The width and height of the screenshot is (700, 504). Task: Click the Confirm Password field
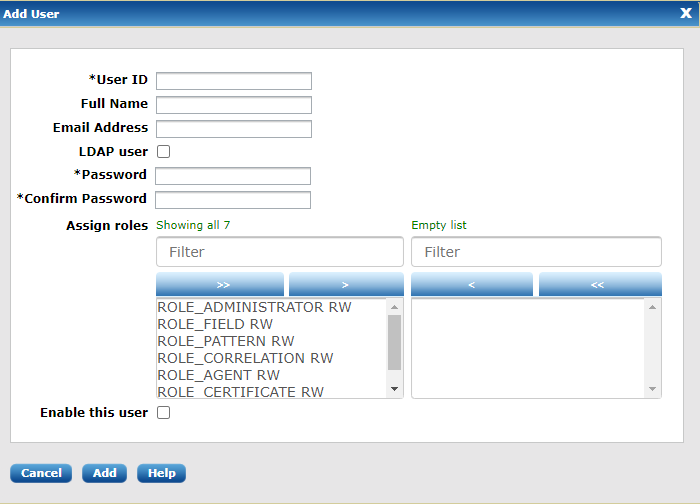pos(233,200)
